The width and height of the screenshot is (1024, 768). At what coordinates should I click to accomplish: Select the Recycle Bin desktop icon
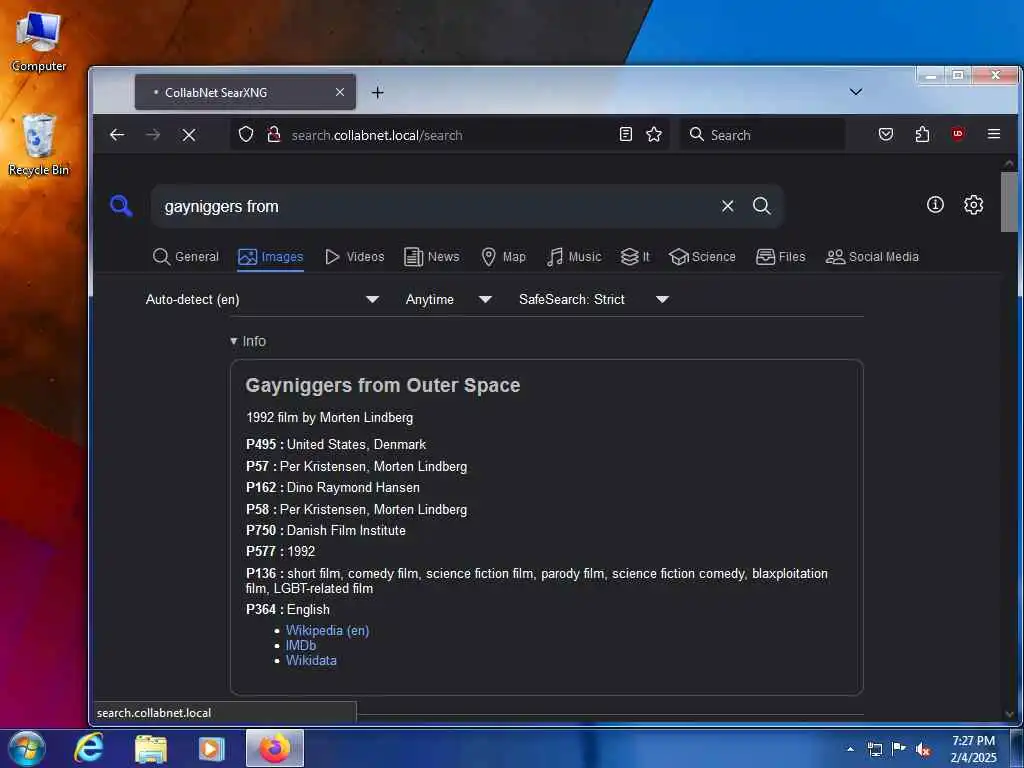(39, 145)
